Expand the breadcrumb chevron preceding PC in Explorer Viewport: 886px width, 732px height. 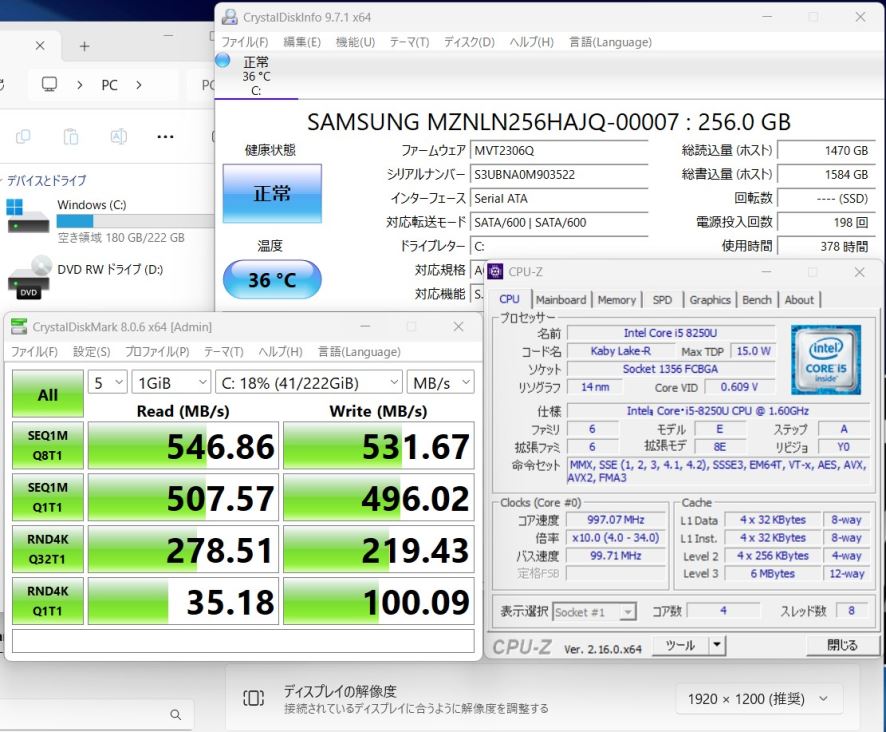point(80,85)
